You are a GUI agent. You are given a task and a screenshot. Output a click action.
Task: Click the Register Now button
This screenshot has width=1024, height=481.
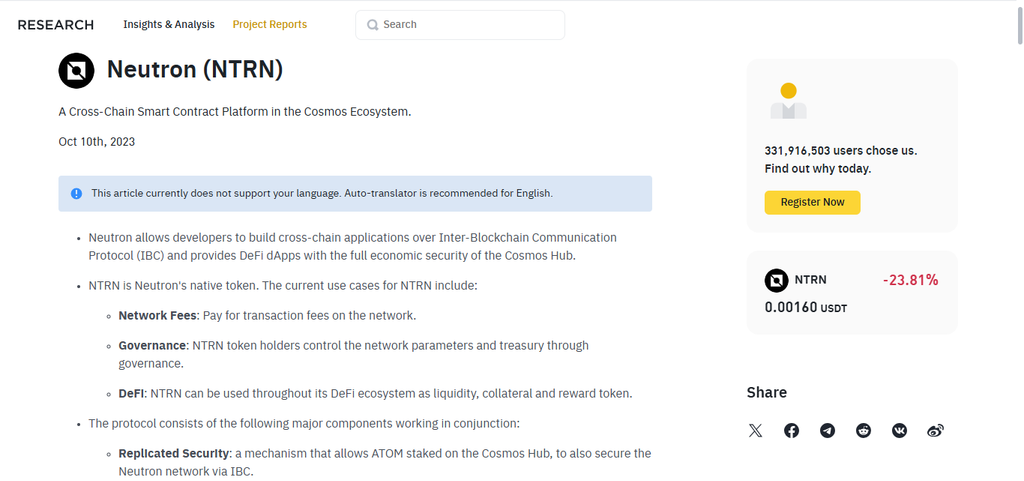pyautogui.click(x=812, y=202)
